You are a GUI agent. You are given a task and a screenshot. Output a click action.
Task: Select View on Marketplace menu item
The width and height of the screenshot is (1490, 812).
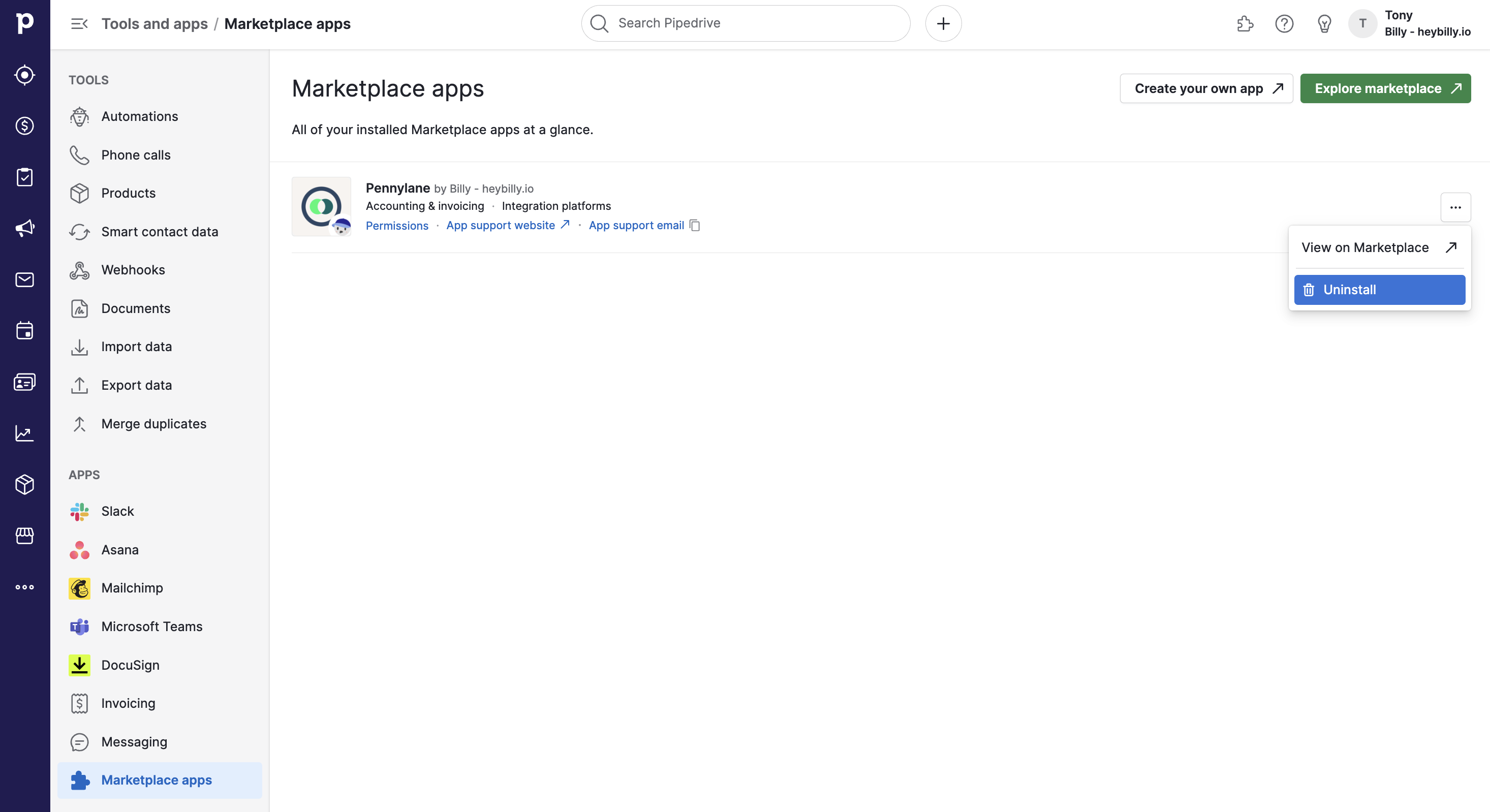(x=1379, y=247)
